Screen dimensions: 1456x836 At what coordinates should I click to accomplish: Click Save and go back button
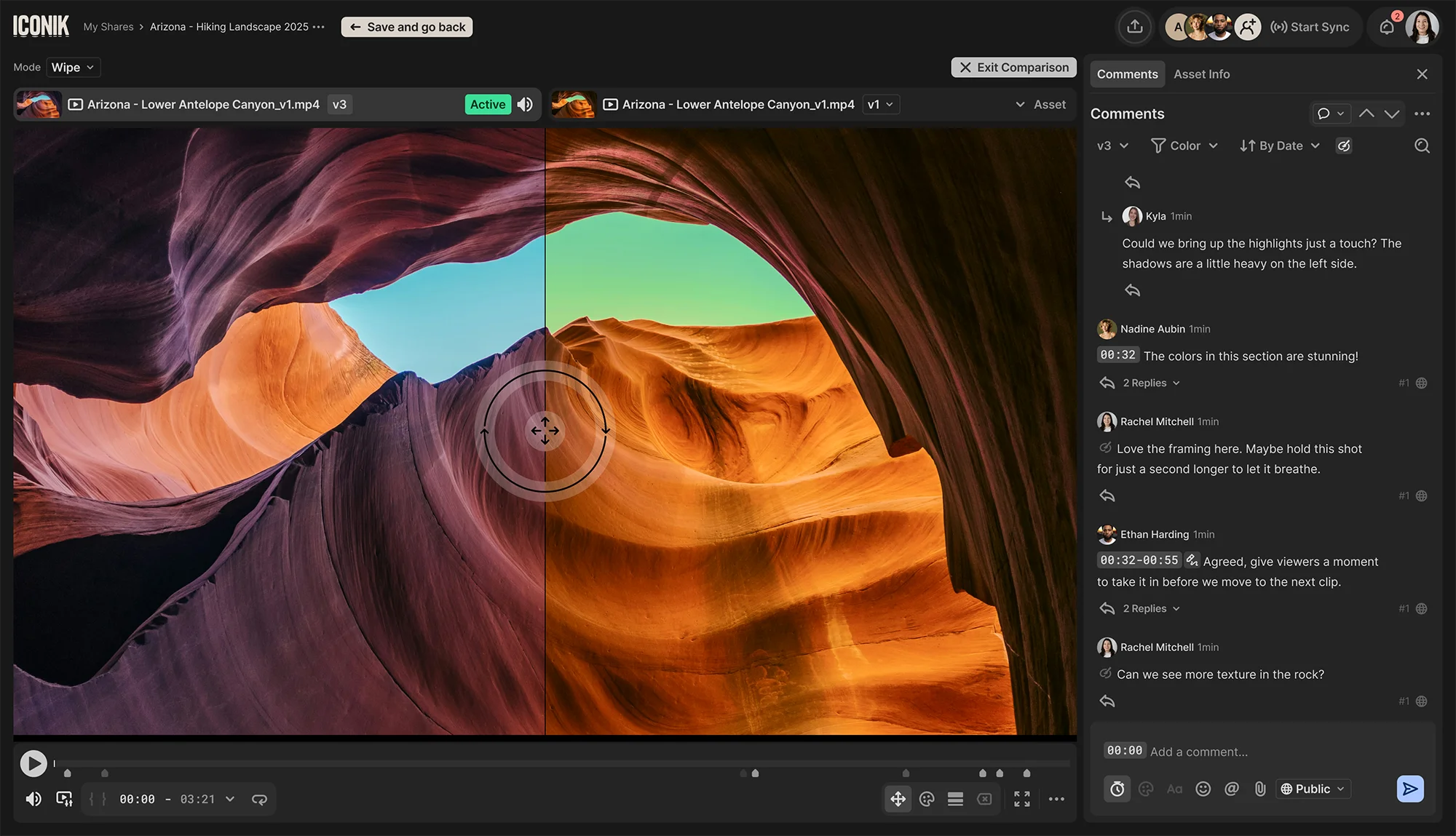[407, 27]
